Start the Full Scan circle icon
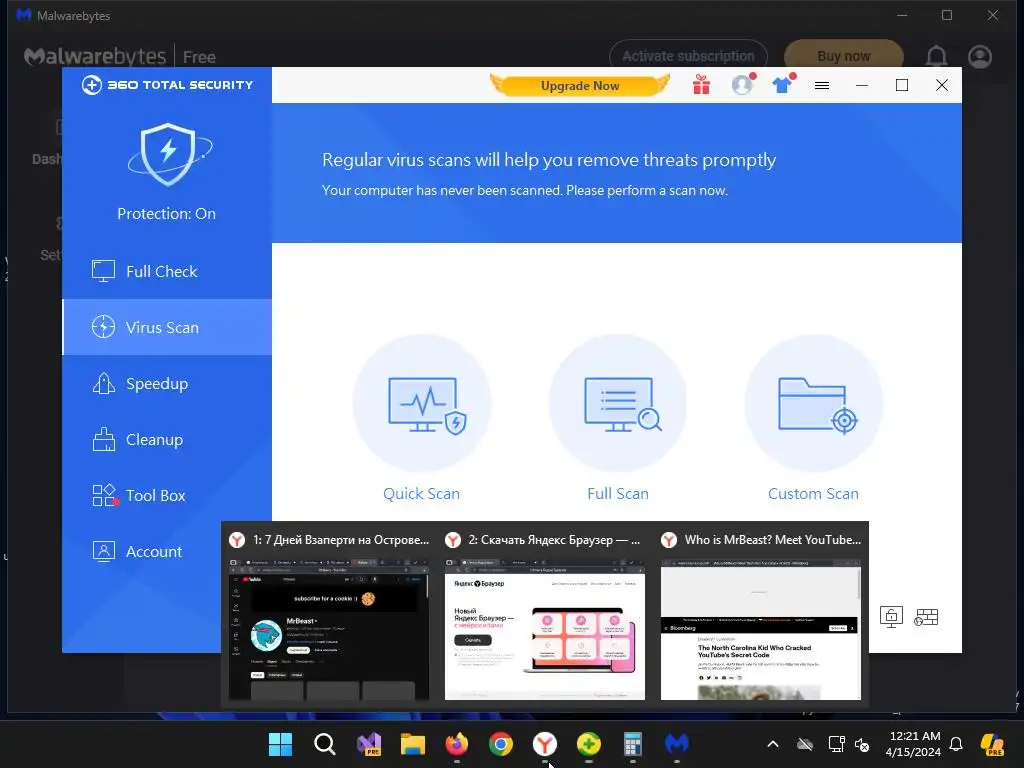Screen dimensions: 1024x768 coord(618,404)
